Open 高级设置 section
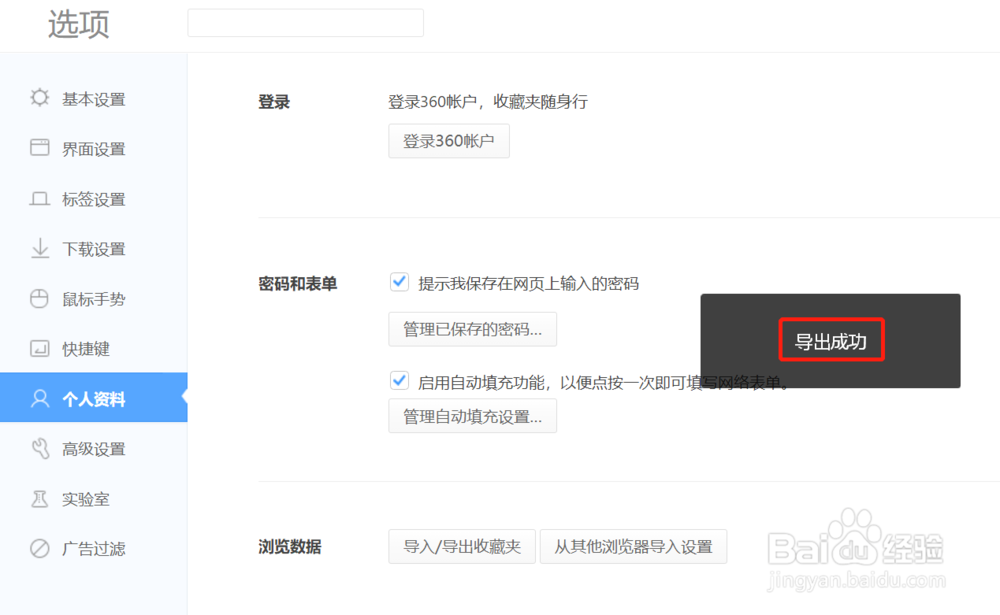Screen dimensions: 1000x615 pos(94,448)
